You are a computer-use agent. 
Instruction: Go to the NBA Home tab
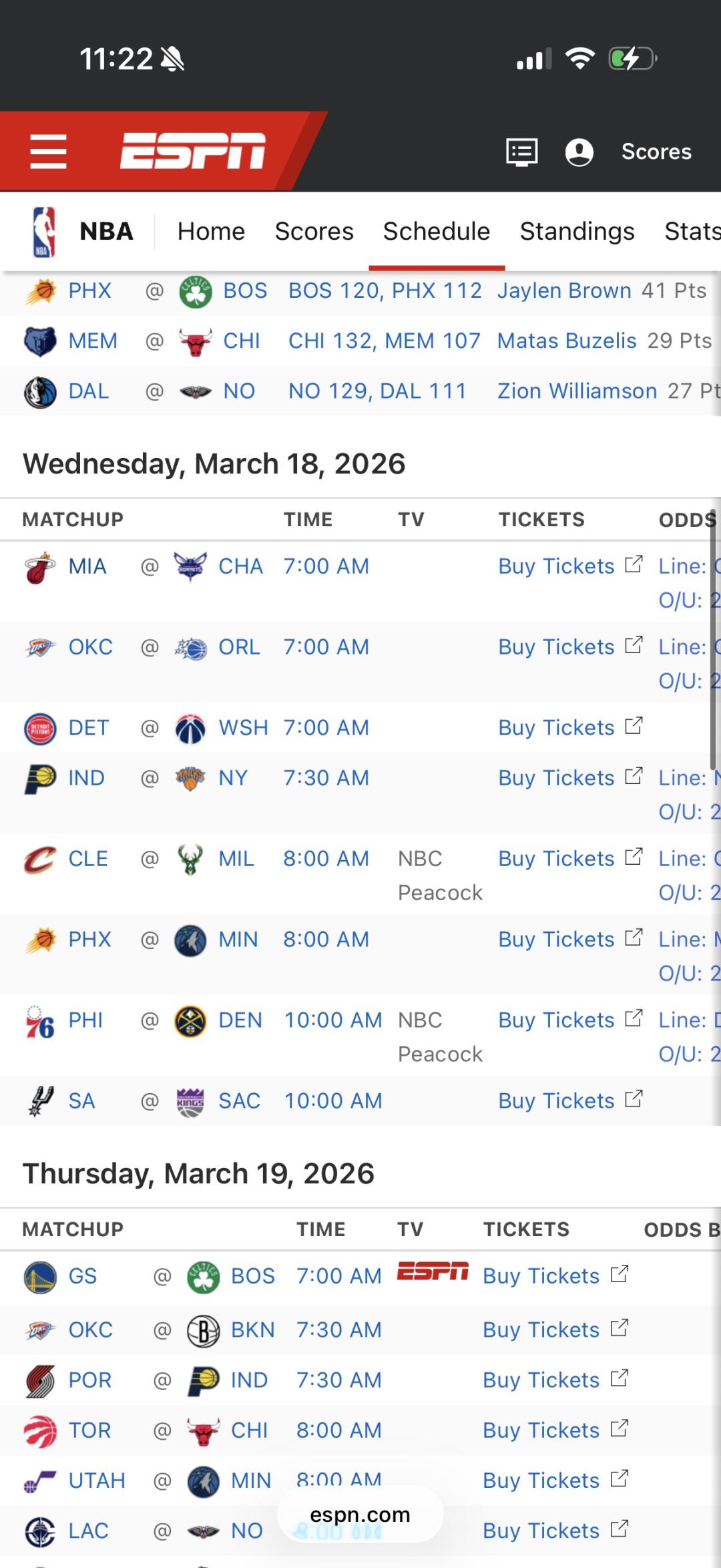tap(211, 232)
